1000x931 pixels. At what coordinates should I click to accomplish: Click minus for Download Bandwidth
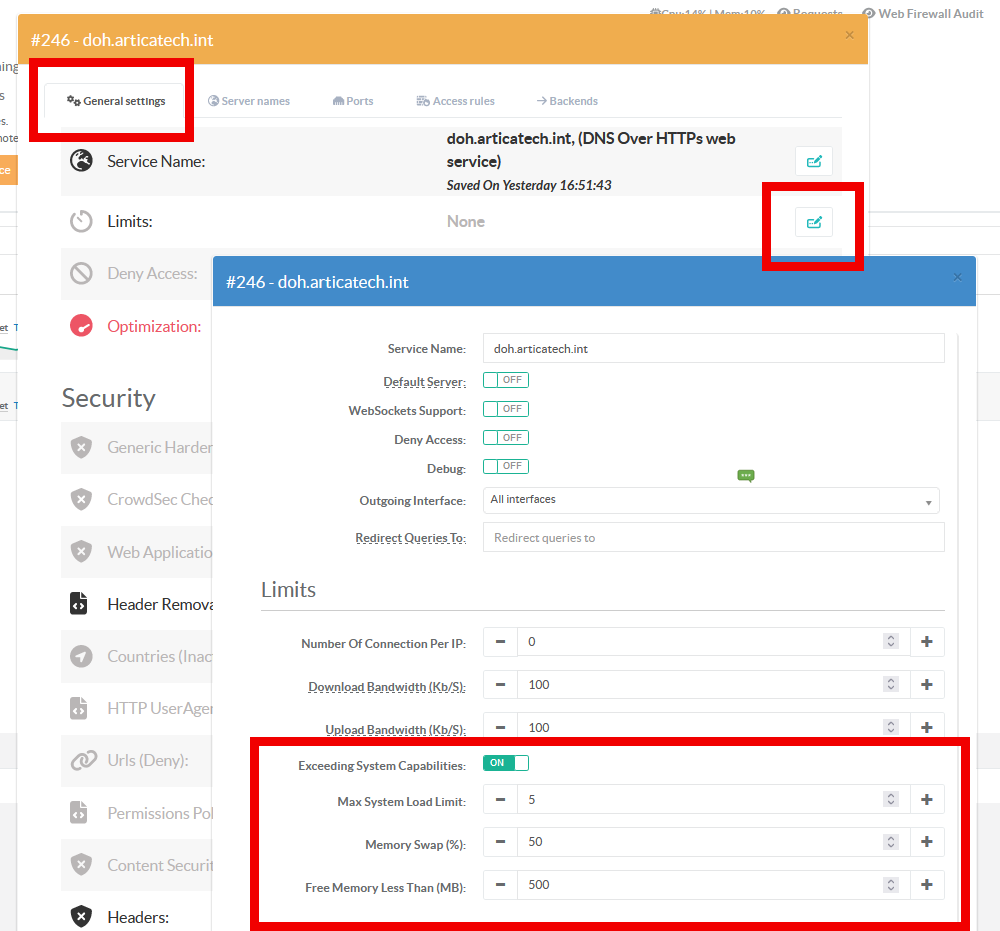pyautogui.click(x=500, y=685)
